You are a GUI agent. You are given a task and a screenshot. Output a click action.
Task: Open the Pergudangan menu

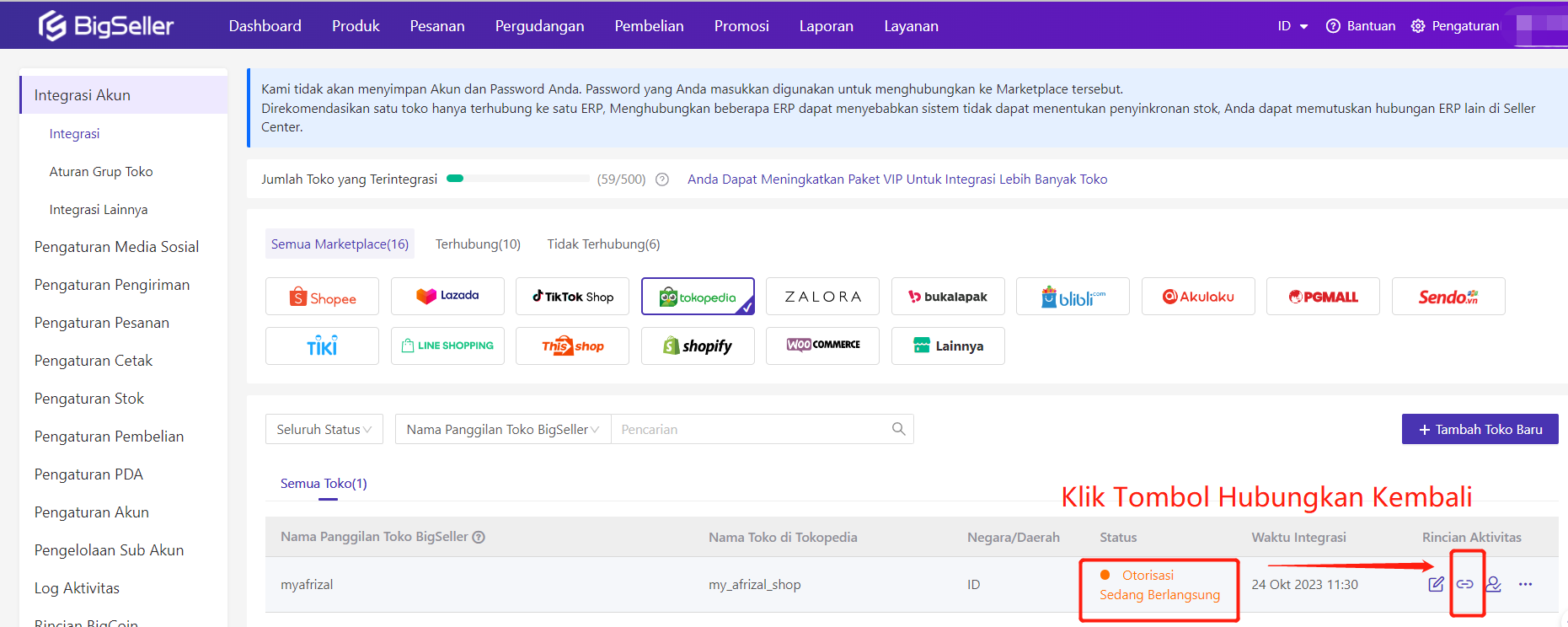[x=540, y=26]
